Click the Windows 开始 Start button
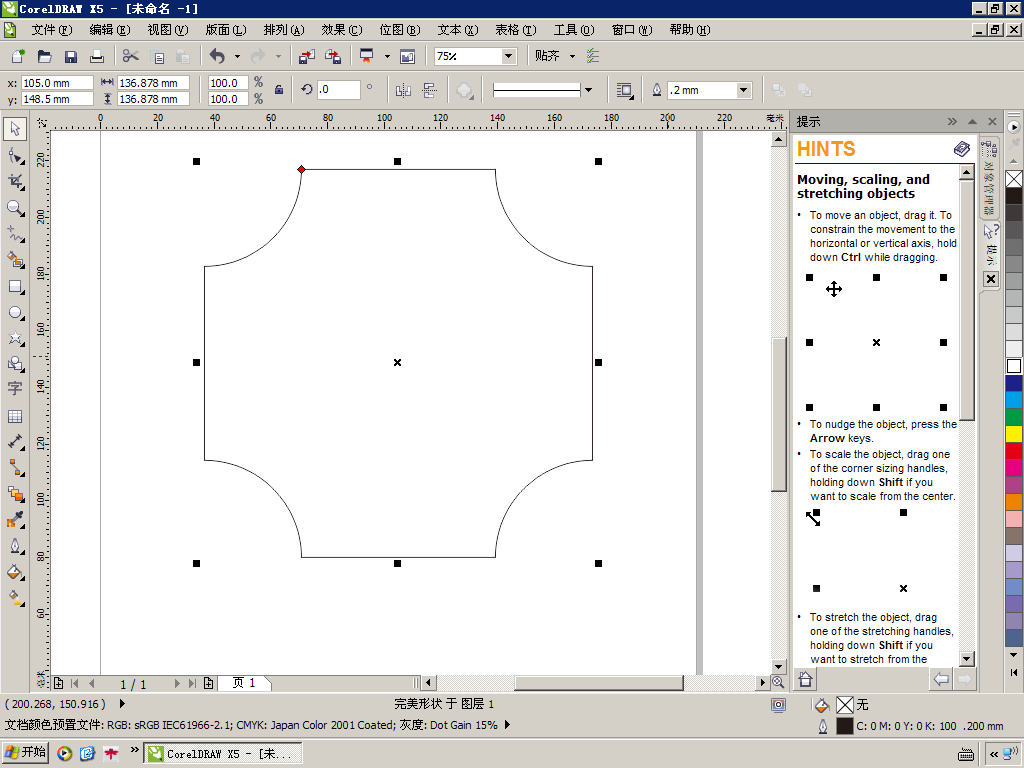Image resolution: width=1024 pixels, height=768 pixels. coord(26,753)
